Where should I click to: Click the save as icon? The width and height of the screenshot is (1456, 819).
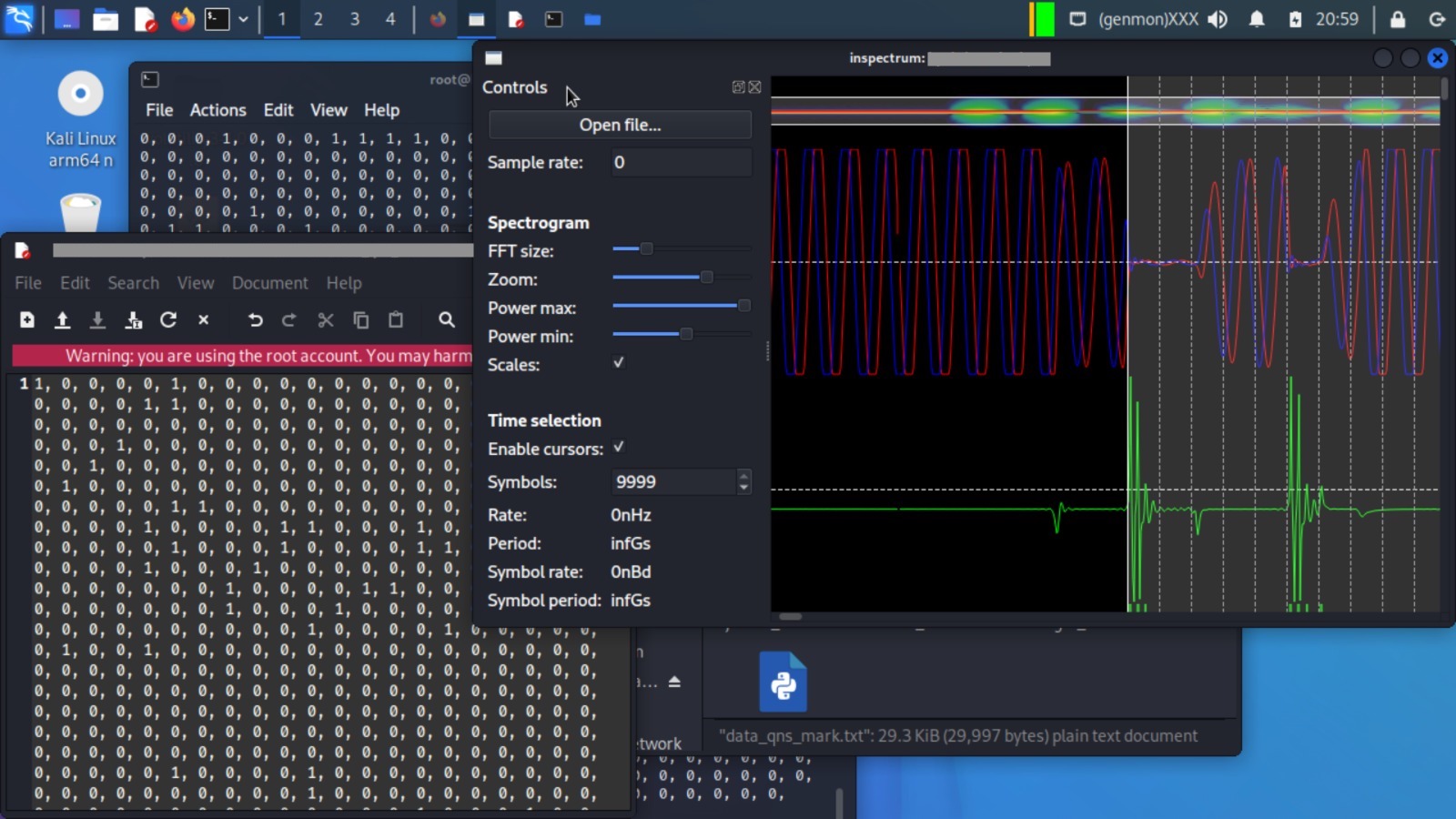(133, 319)
